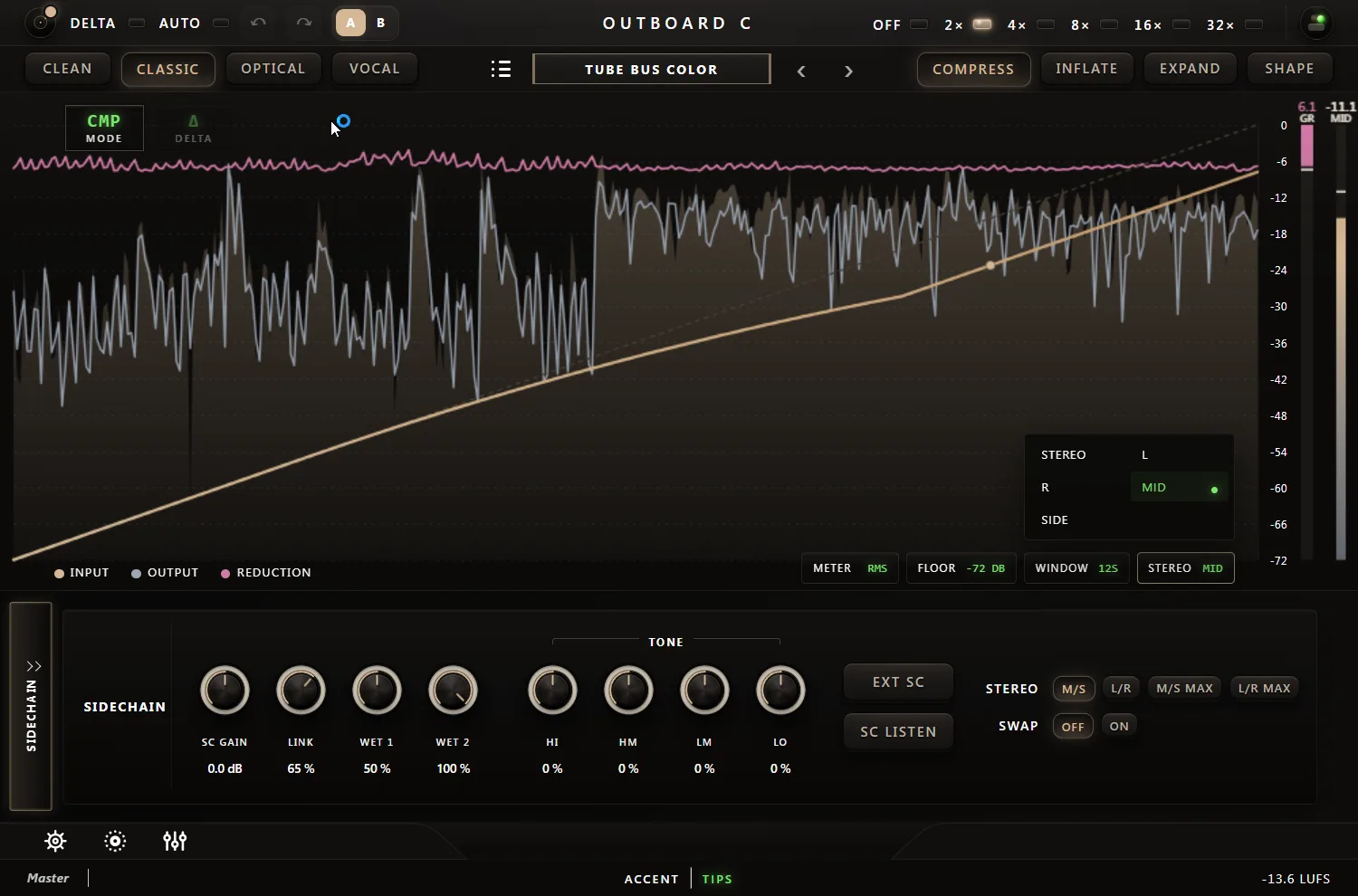Click the WET 1 knob
Image resolution: width=1358 pixels, height=896 pixels.
(377, 691)
